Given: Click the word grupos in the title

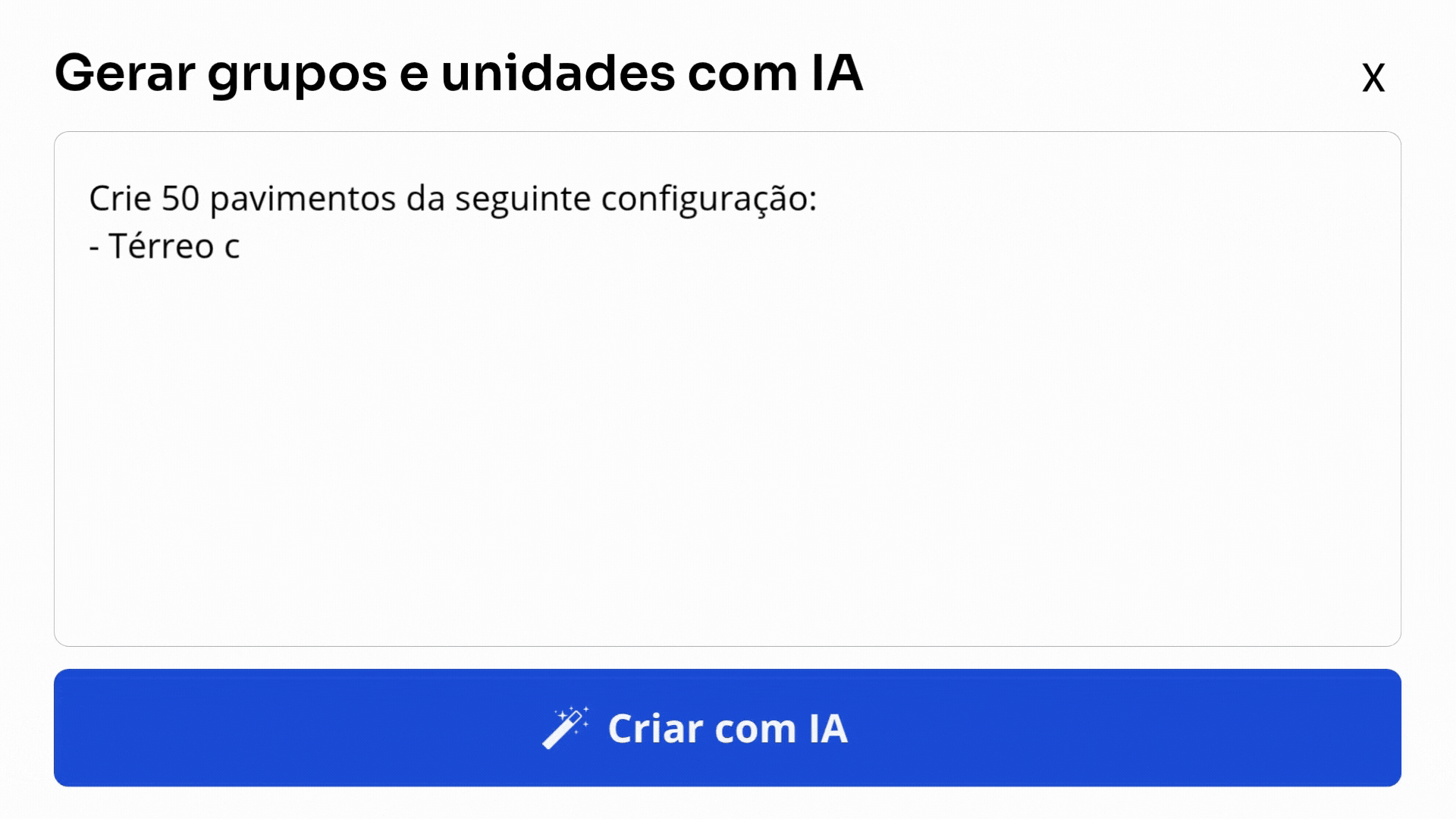Looking at the screenshot, I should point(297,74).
